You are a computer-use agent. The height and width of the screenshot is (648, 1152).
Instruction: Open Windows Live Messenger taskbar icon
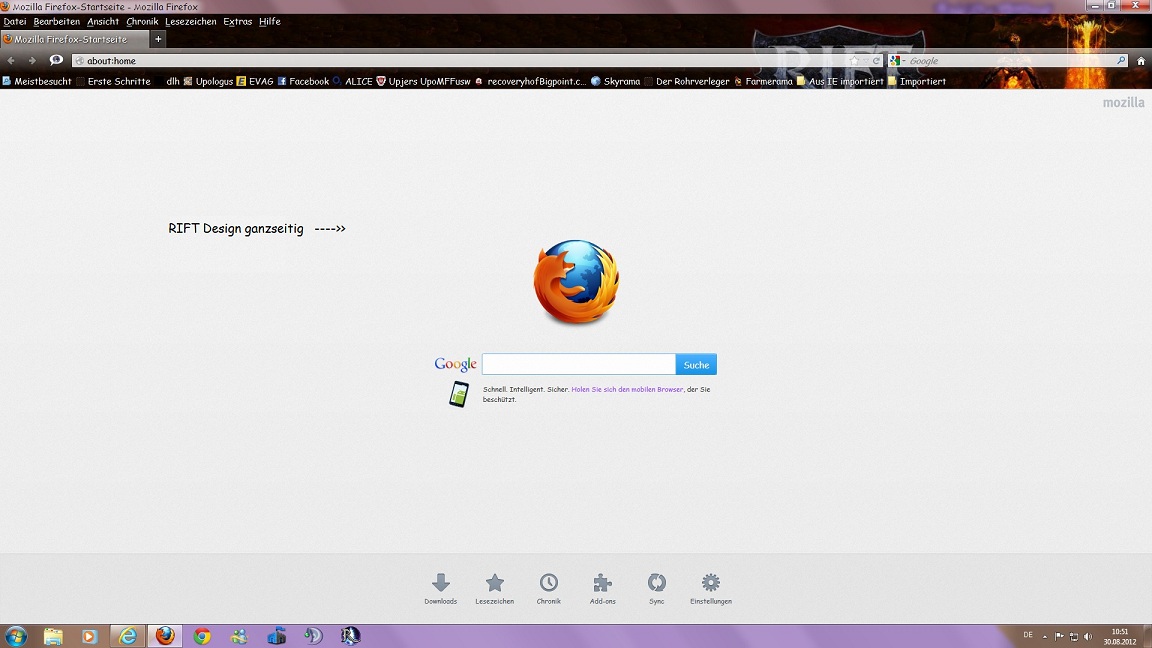click(239, 636)
